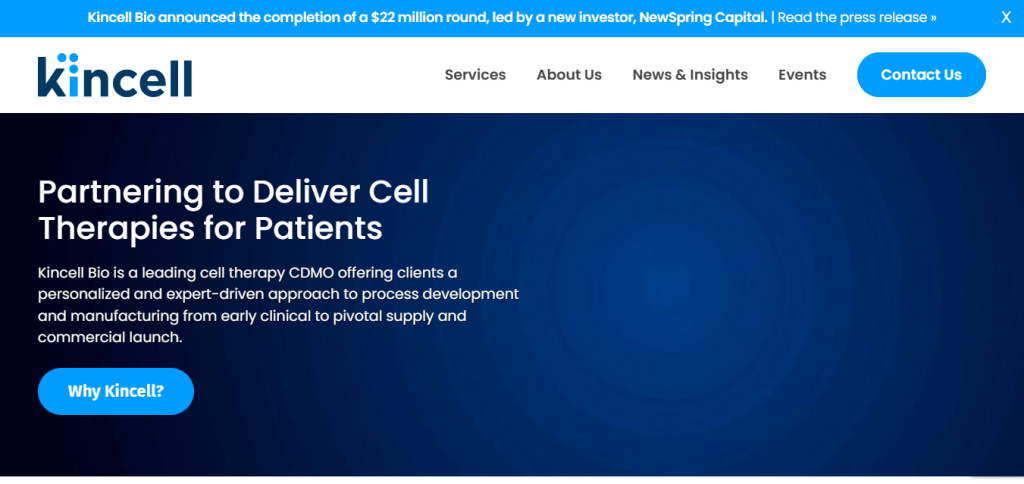Open the Events page
Image resolution: width=1024 pixels, height=484 pixels.
coord(802,74)
